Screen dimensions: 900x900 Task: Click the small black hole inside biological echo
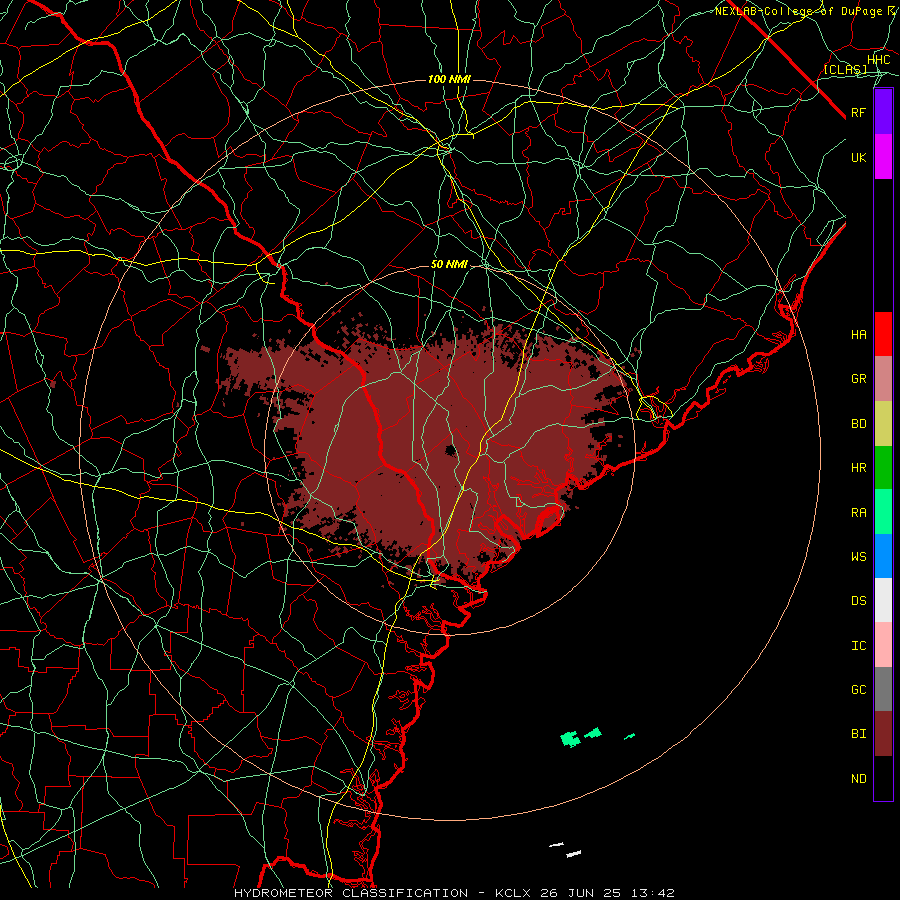coord(451,449)
